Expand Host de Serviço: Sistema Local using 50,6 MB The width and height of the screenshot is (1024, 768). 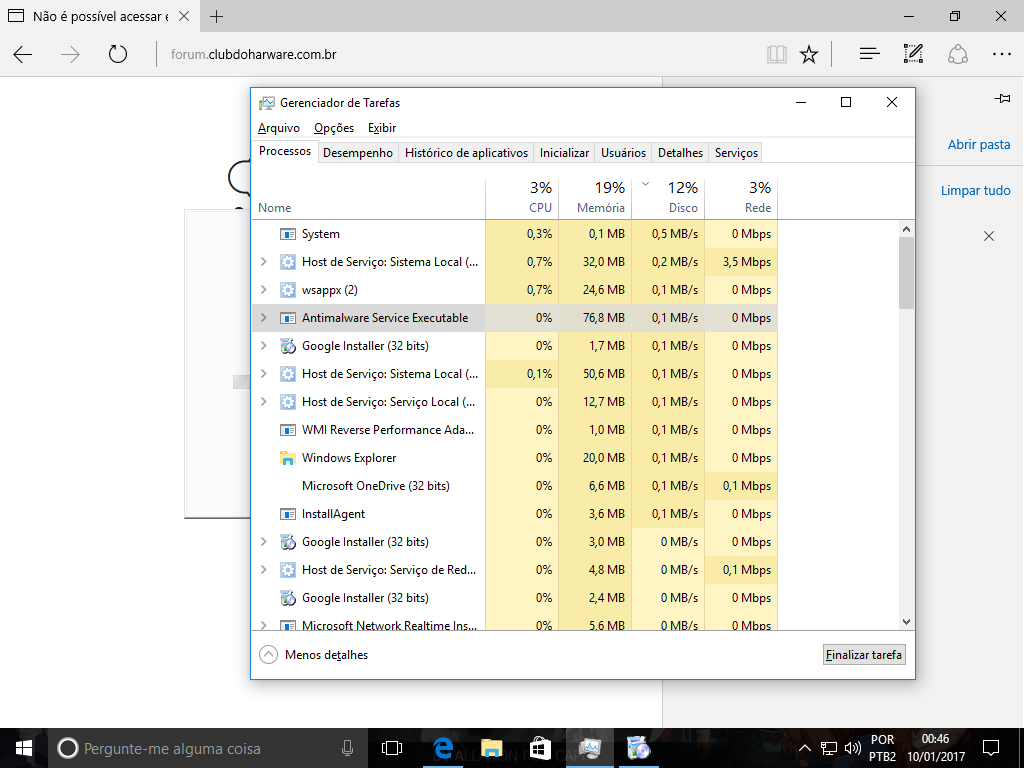[x=264, y=374]
